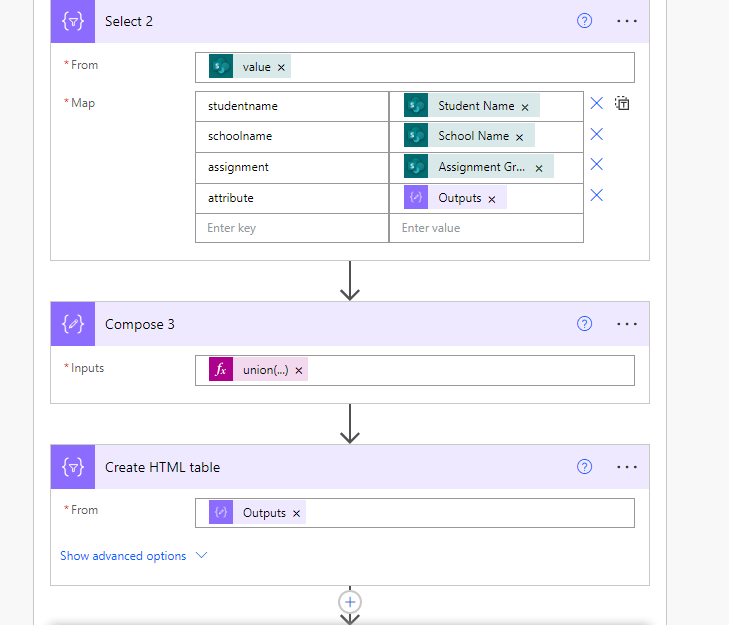Screen dimensions: 729x625
Task: Click the fx expression icon
Action: coord(221,369)
